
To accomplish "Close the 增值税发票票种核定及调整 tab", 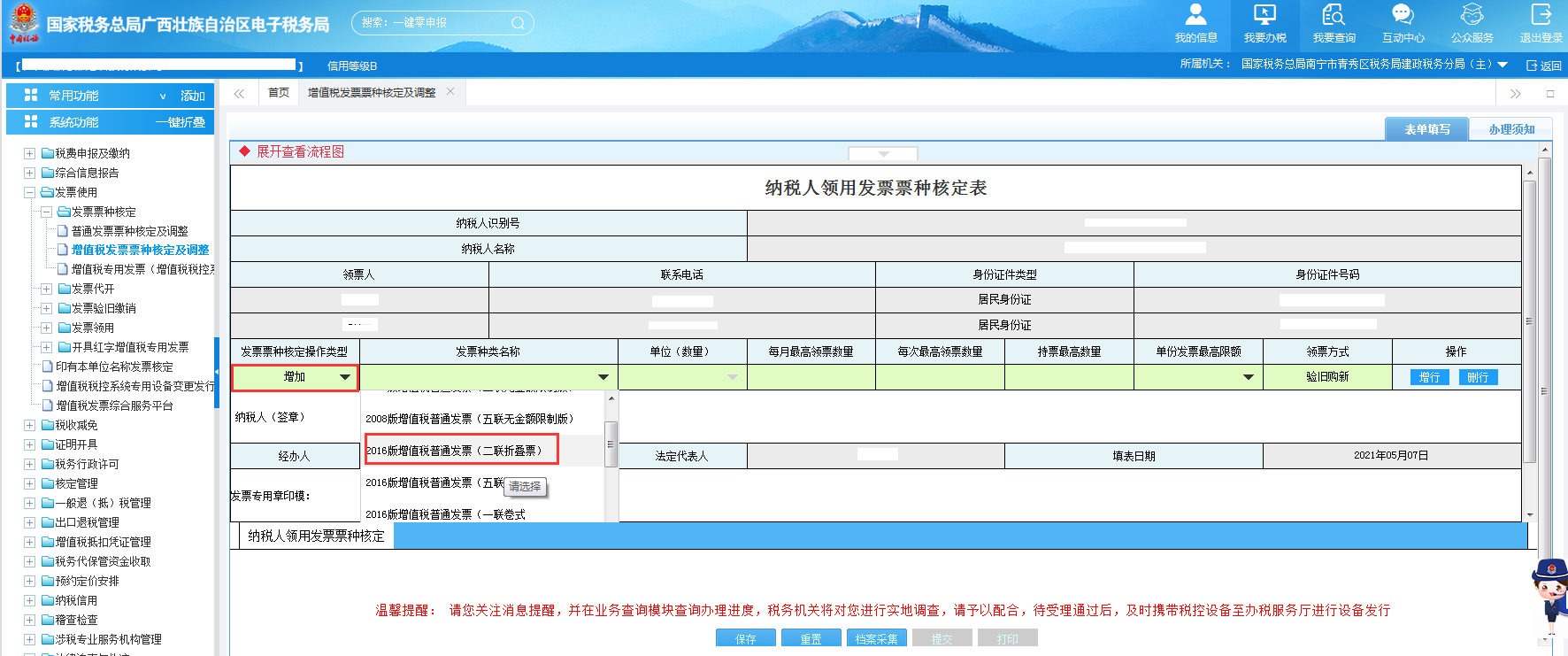I will coord(450,91).
